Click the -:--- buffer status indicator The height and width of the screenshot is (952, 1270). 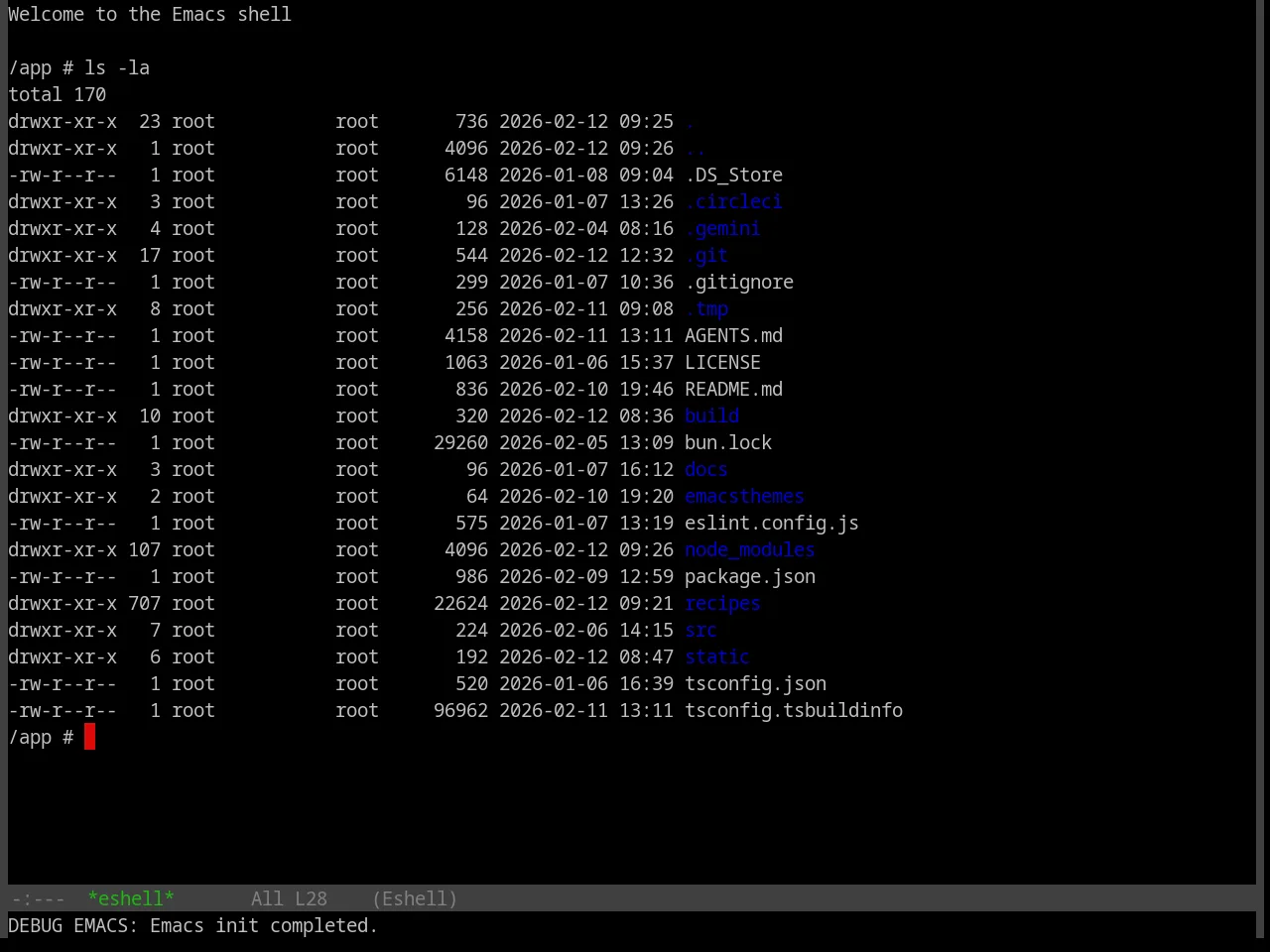(x=38, y=898)
